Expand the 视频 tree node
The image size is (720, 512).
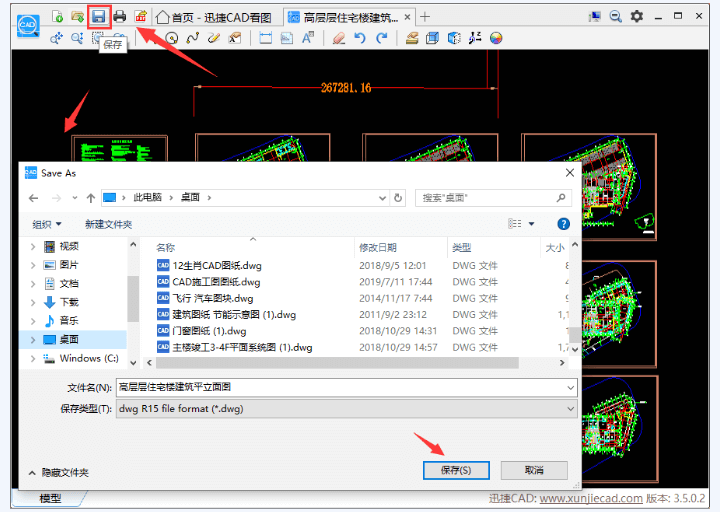tap(33, 247)
